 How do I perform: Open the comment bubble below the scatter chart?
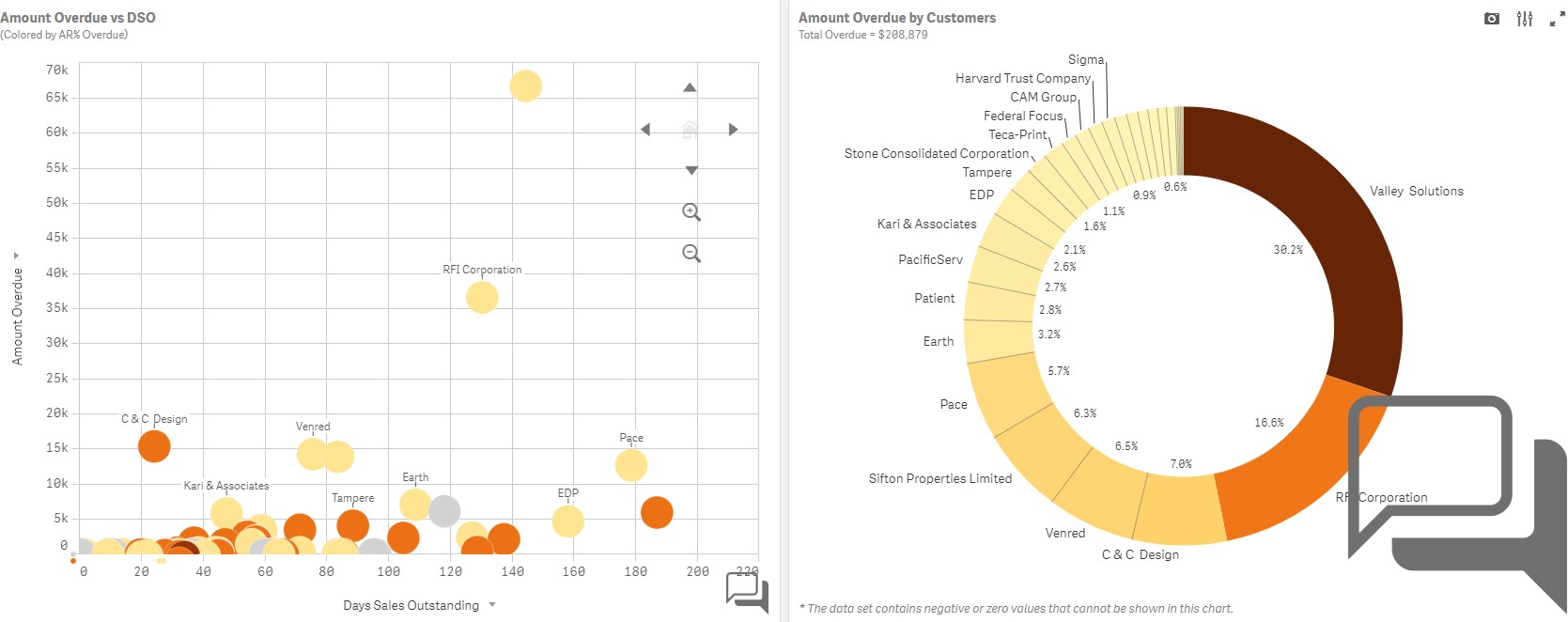pos(747,592)
